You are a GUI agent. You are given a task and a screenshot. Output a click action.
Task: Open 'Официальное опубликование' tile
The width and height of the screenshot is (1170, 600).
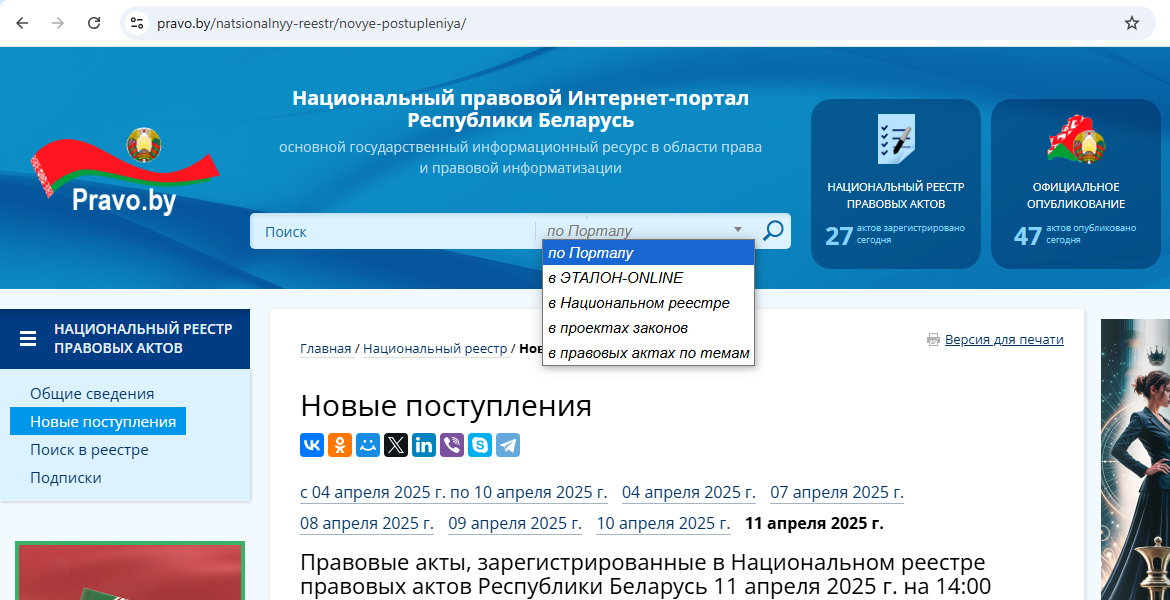(1075, 183)
